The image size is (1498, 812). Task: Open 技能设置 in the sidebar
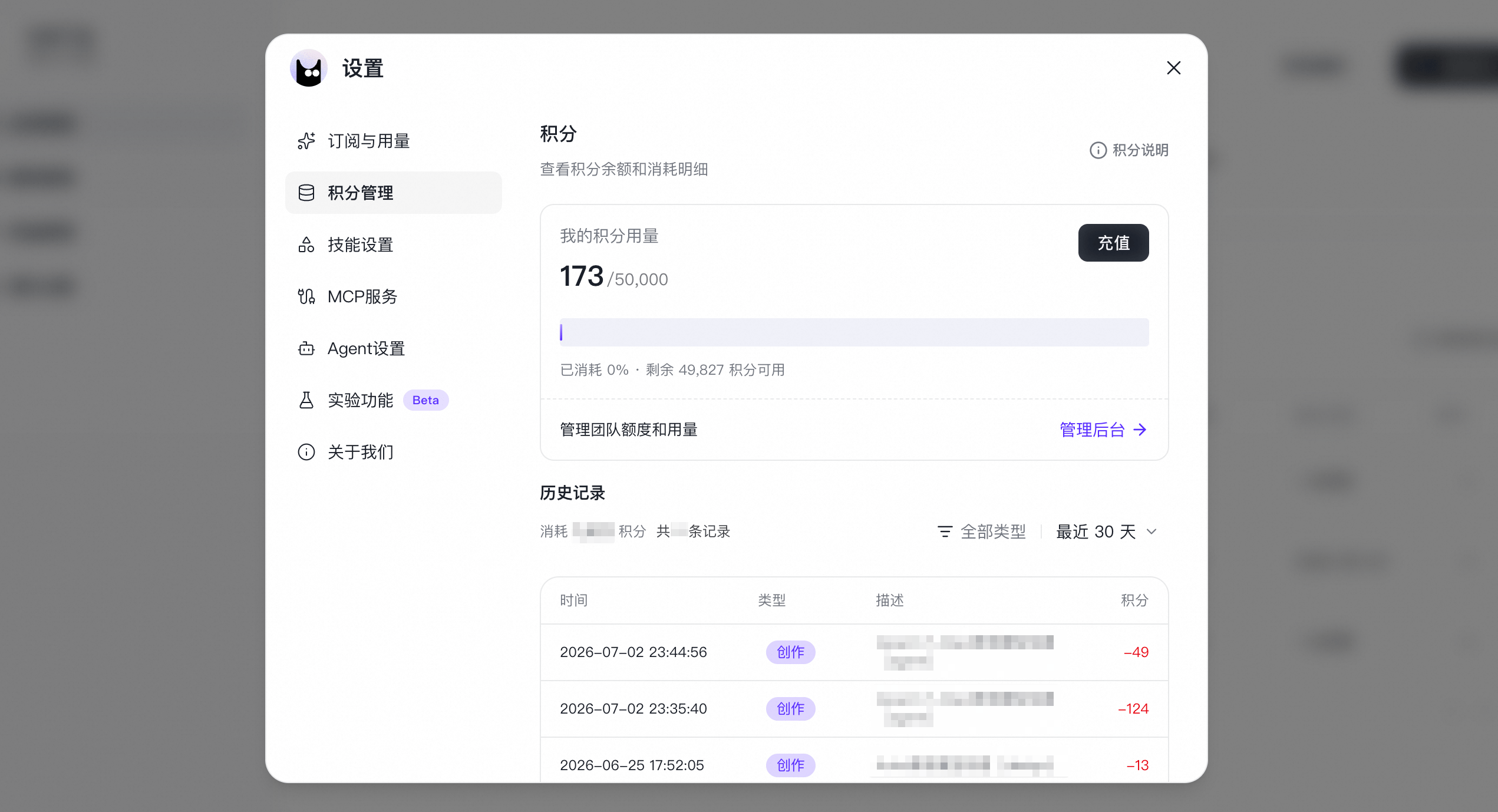pos(393,245)
